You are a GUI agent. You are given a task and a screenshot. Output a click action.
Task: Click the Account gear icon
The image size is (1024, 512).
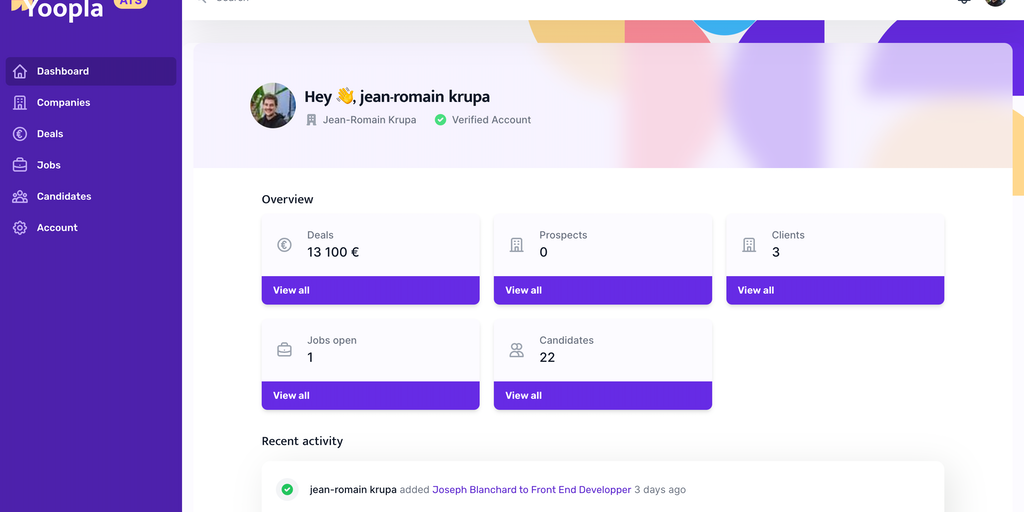(20, 228)
